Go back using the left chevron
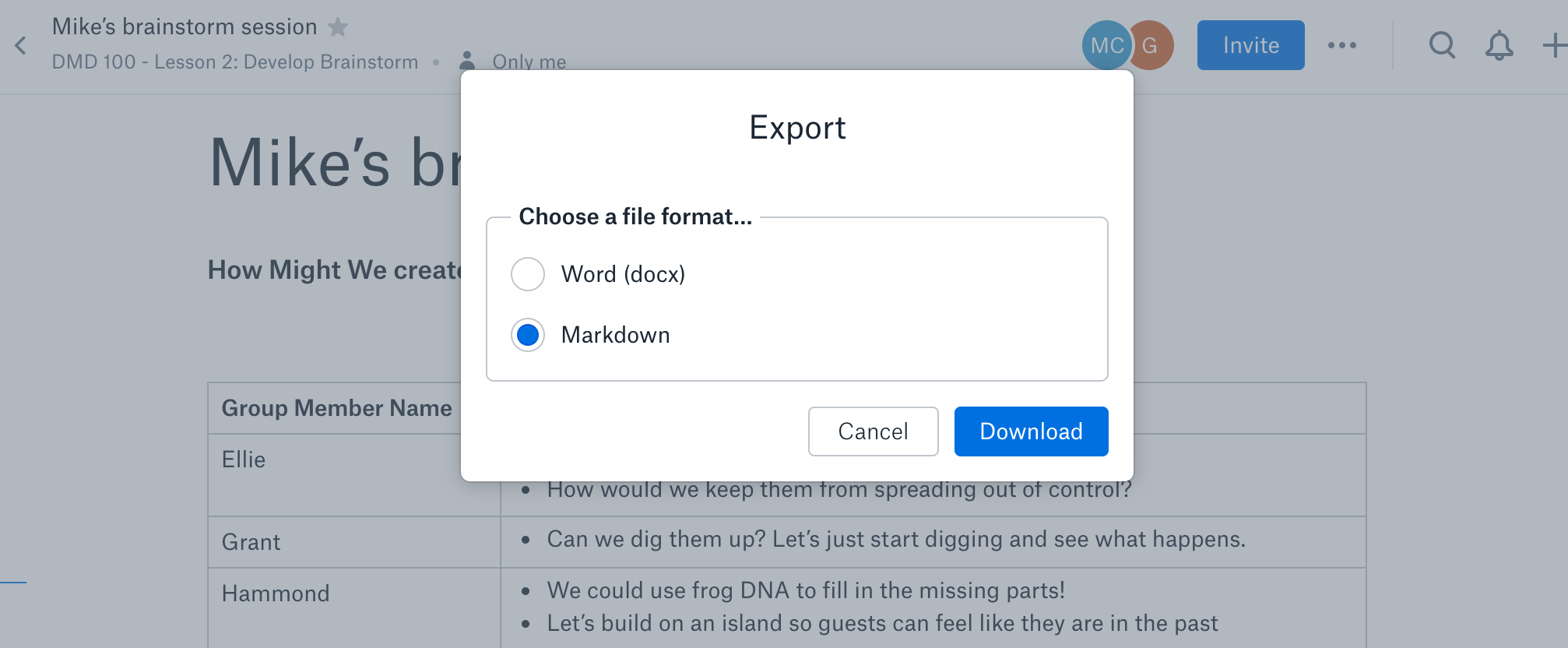The height and width of the screenshot is (648, 1568). click(x=21, y=45)
